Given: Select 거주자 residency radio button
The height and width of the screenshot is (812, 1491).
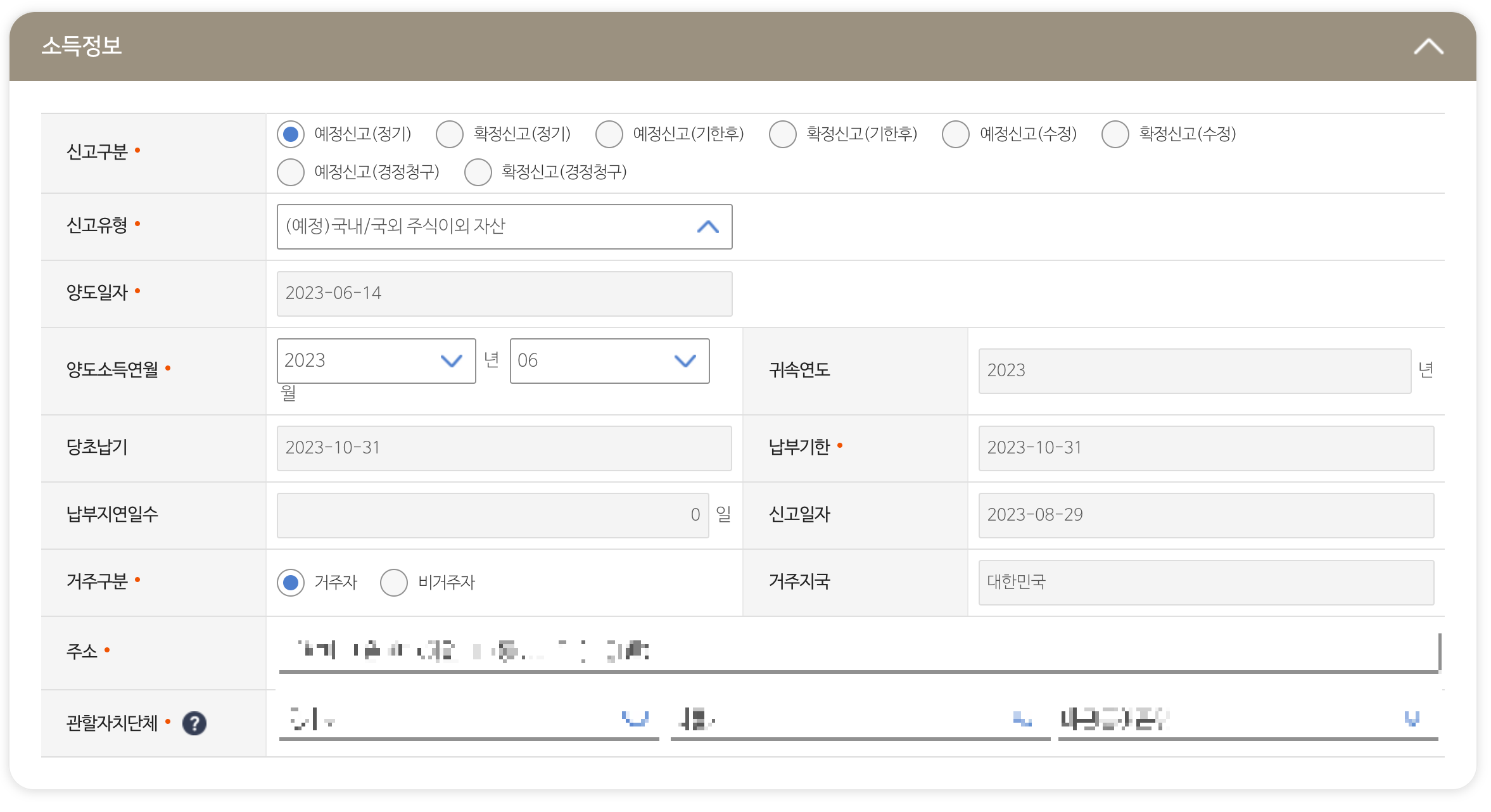Looking at the screenshot, I should [291, 583].
